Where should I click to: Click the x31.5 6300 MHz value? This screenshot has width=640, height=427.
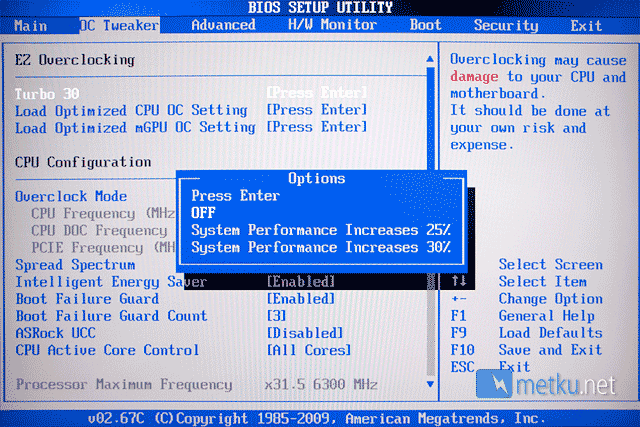click(x=321, y=385)
